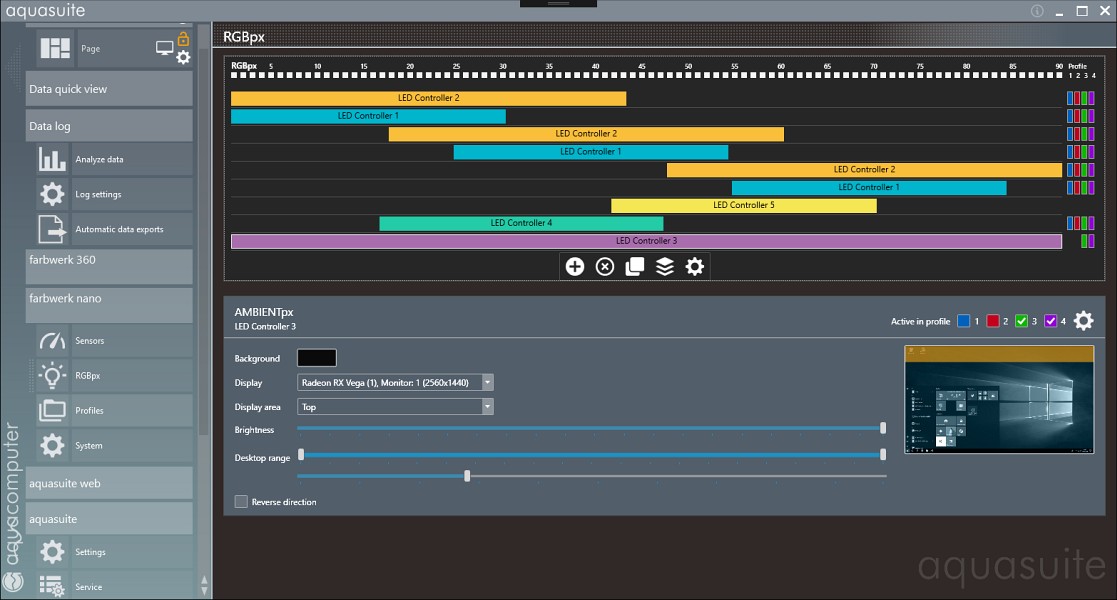Enable Reverse direction checkbox
1117x600 pixels.
click(x=241, y=502)
